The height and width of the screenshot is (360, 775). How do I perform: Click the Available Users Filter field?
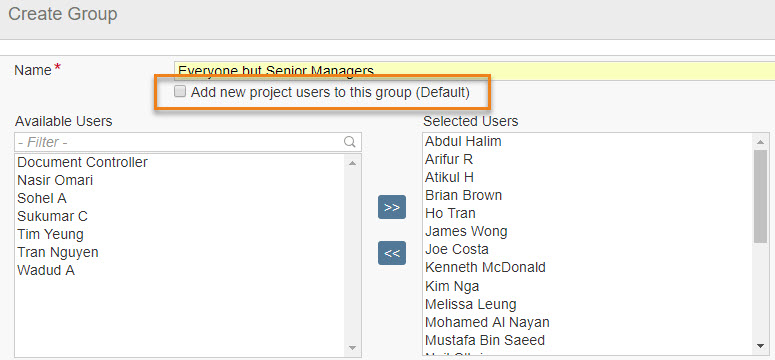coord(188,142)
